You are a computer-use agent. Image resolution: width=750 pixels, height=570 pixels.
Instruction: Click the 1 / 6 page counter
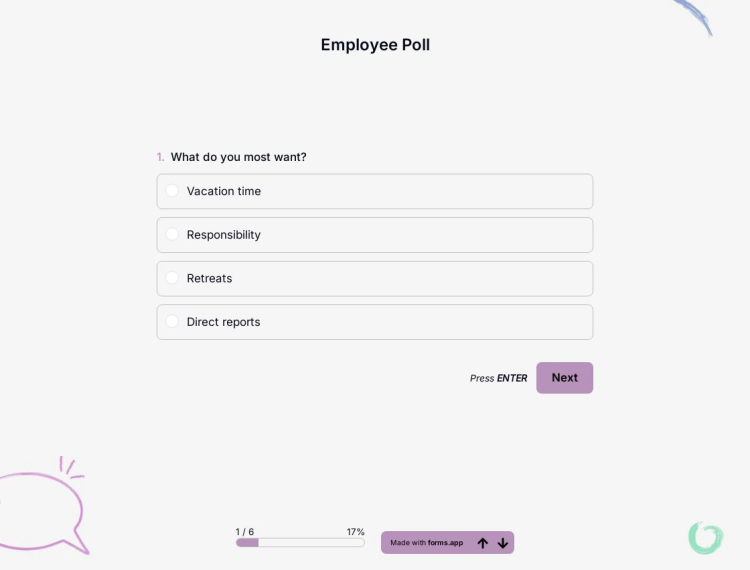click(x=245, y=532)
